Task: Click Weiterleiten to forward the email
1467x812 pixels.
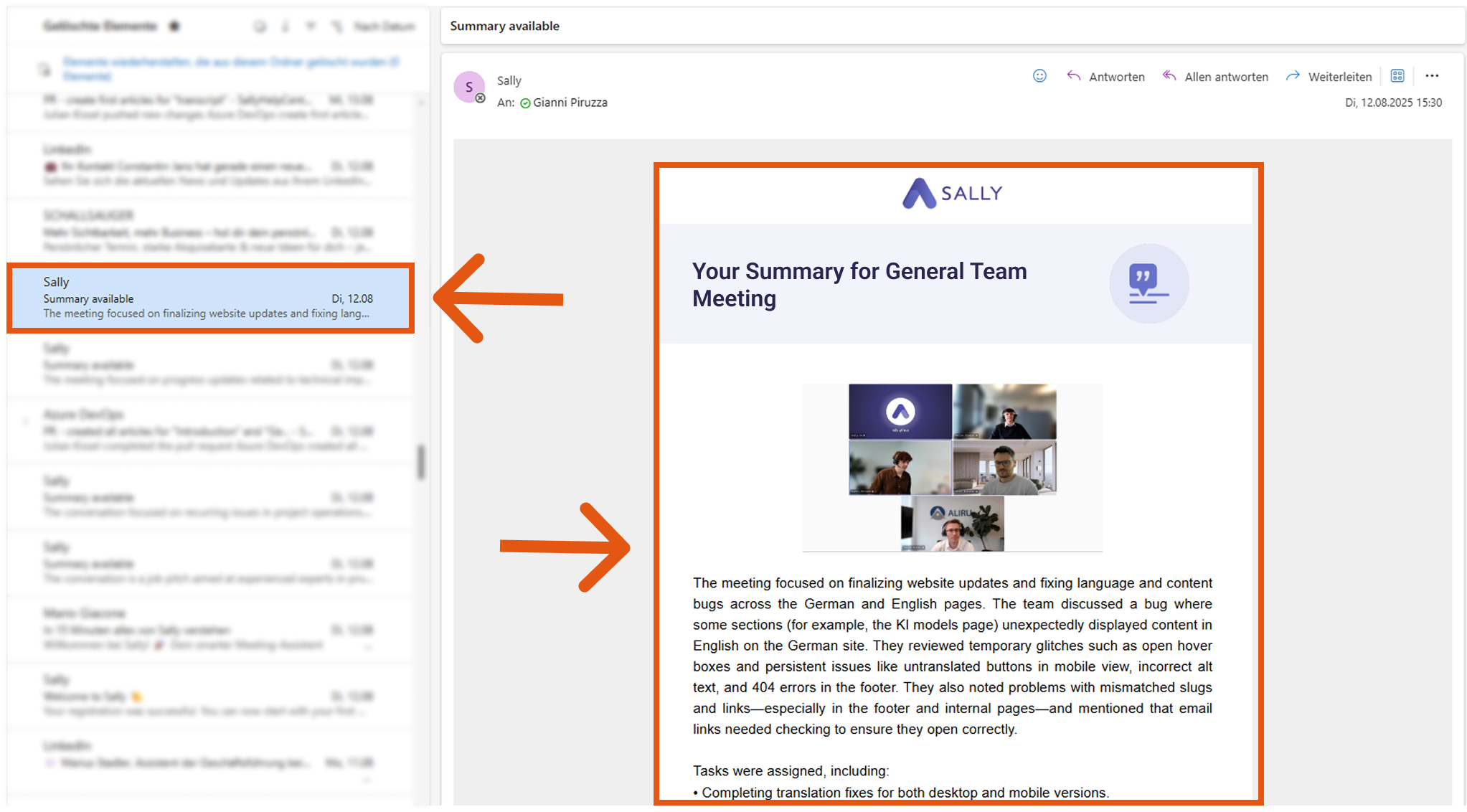Action: [1329, 77]
